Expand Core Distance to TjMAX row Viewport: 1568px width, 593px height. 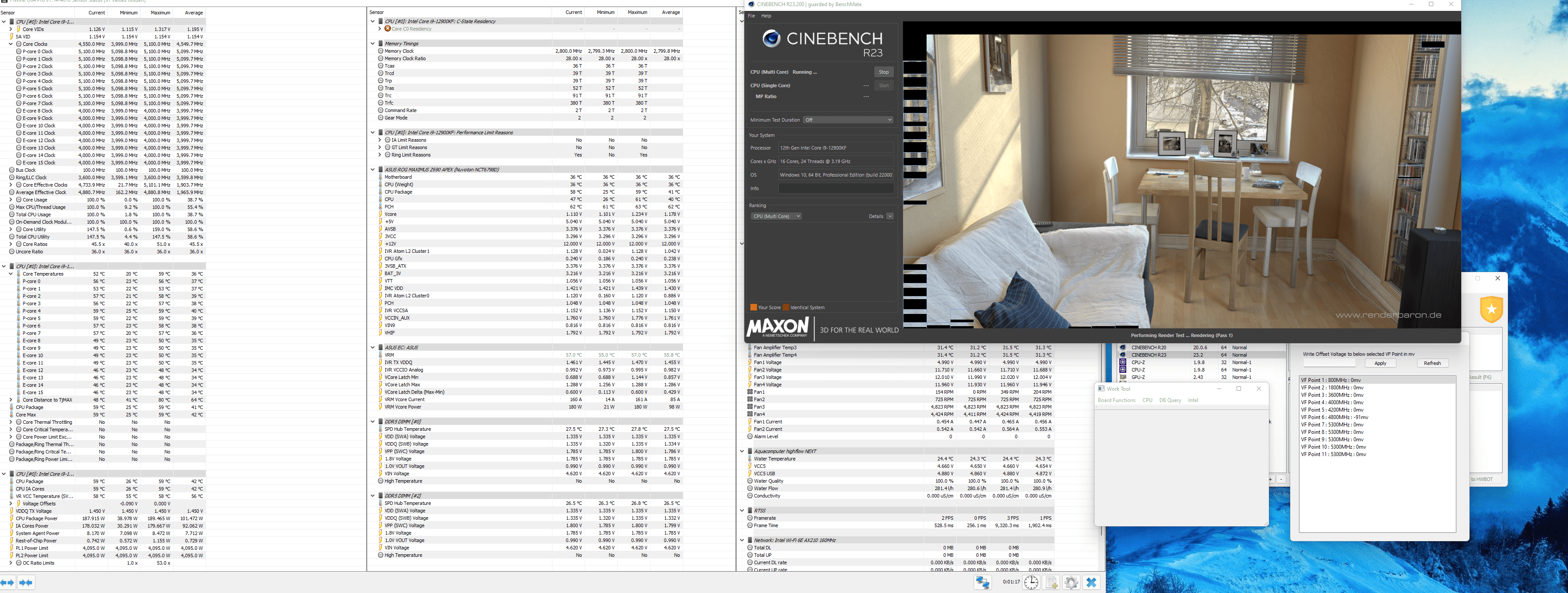coord(11,400)
